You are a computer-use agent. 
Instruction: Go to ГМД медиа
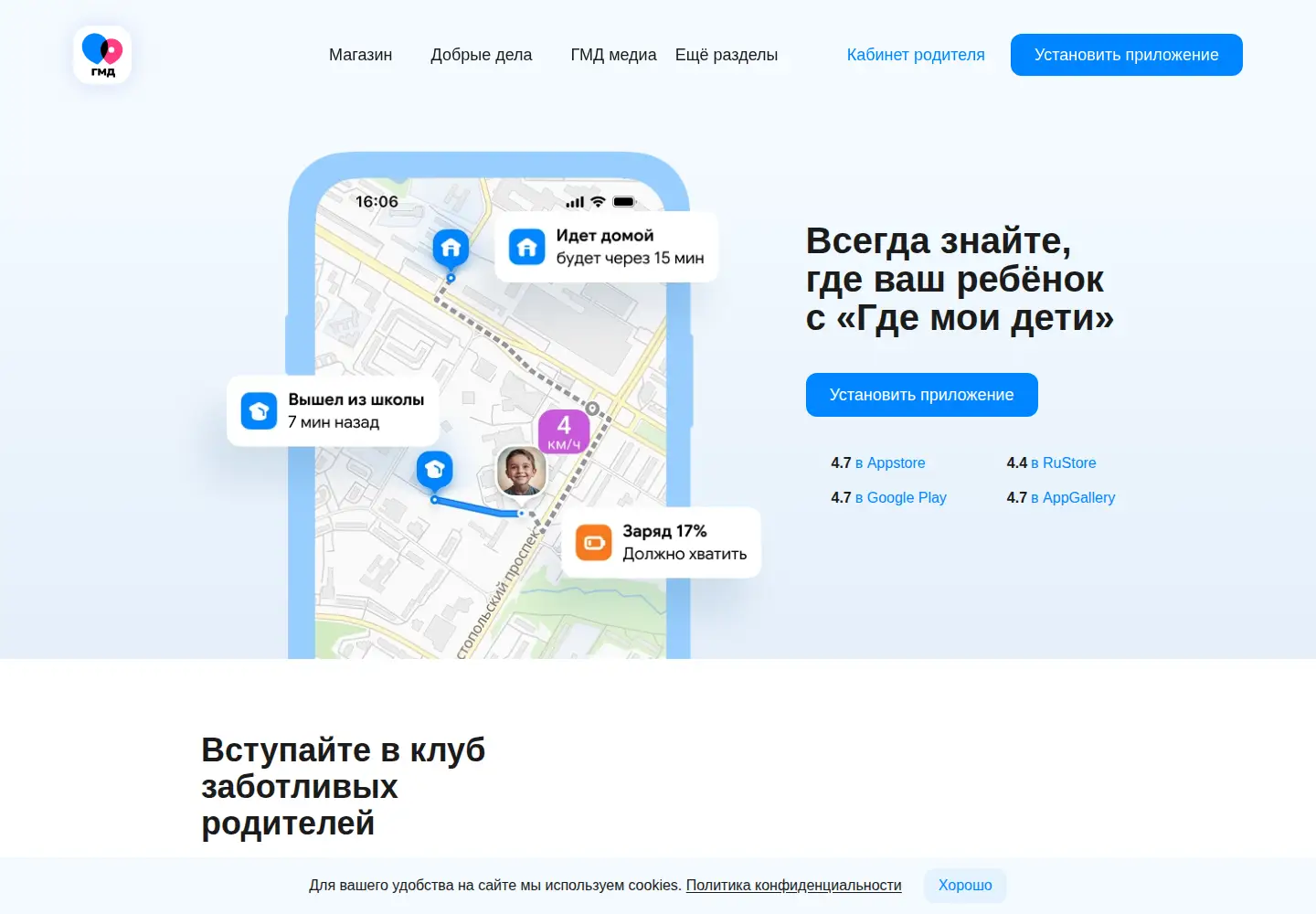point(613,55)
